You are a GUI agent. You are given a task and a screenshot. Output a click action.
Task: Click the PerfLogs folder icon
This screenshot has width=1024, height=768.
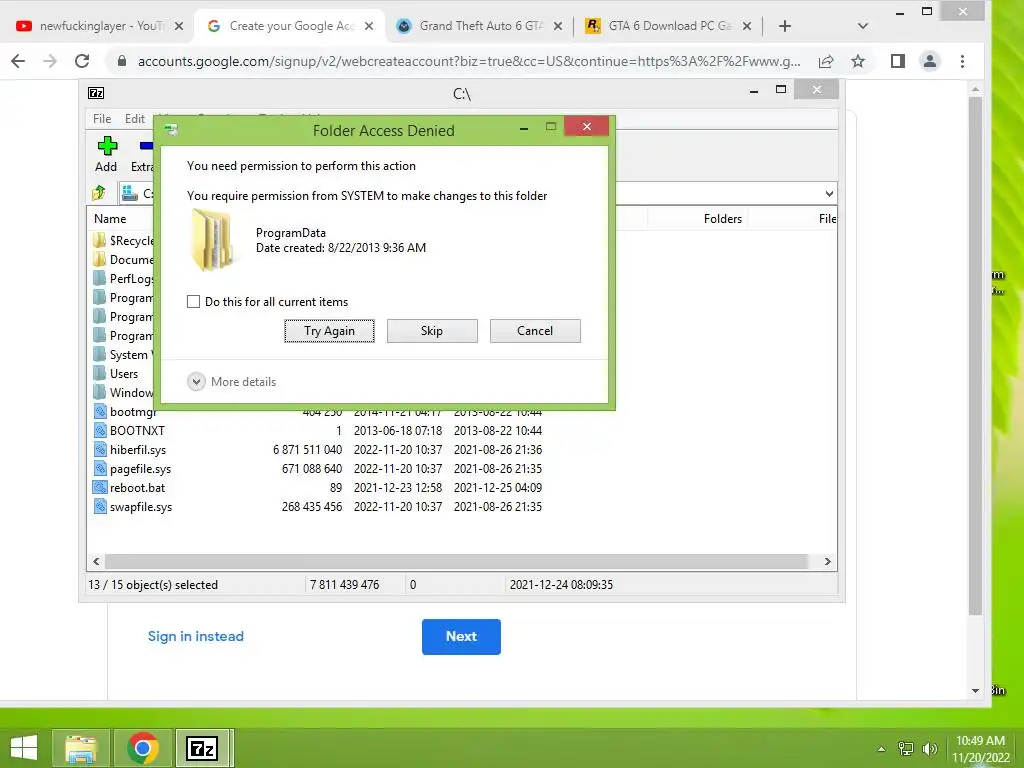(x=99, y=278)
